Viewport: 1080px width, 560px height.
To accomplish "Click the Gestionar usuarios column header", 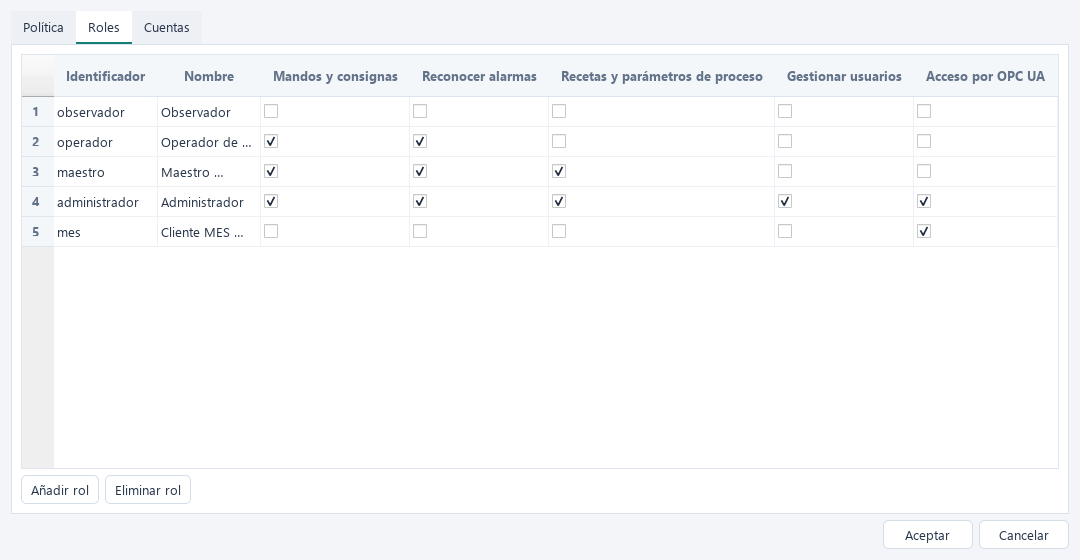I will tap(844, 76).
